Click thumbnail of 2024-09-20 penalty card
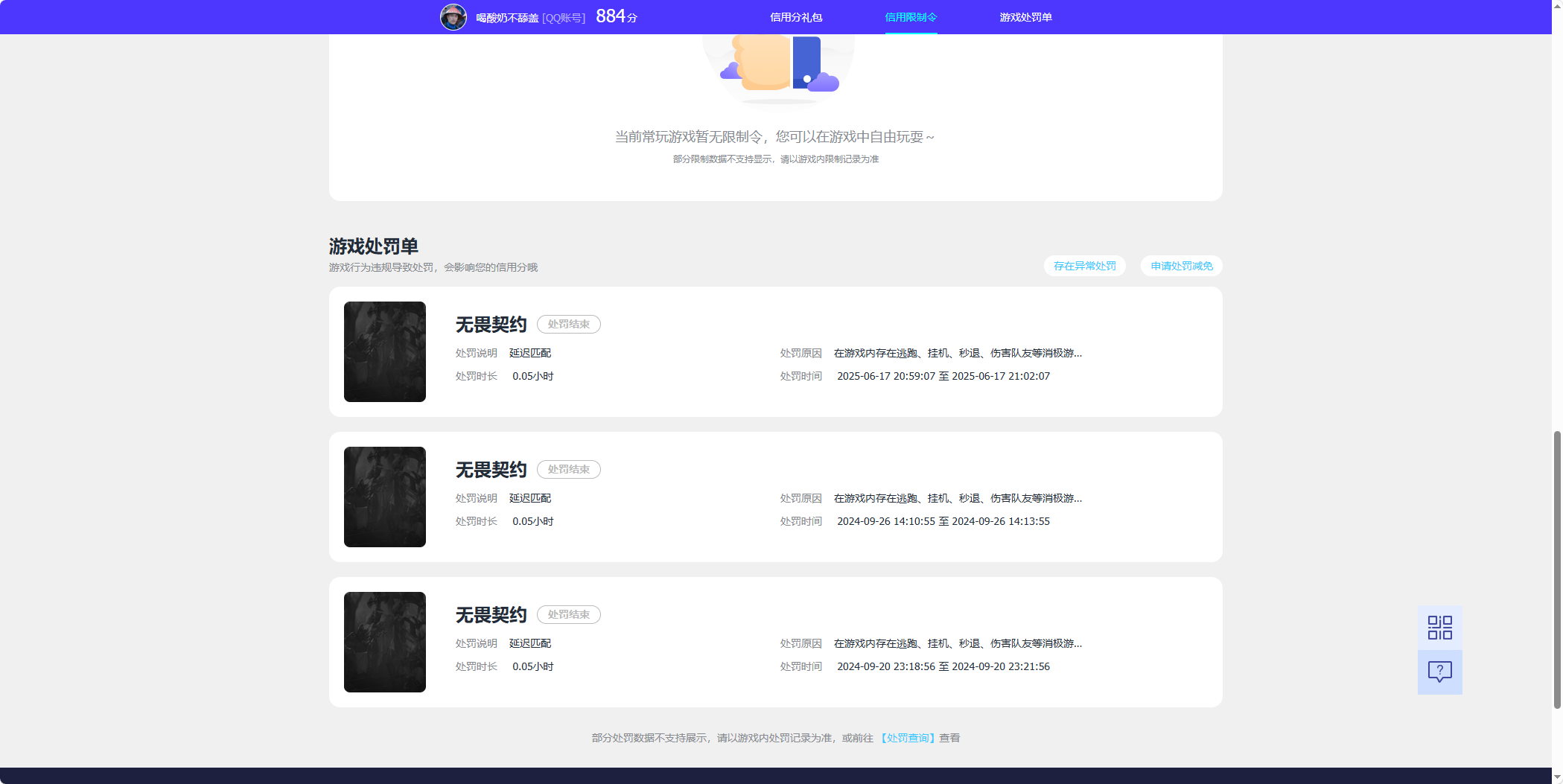Screen dimensions: 1563x784 pos(385,642)
